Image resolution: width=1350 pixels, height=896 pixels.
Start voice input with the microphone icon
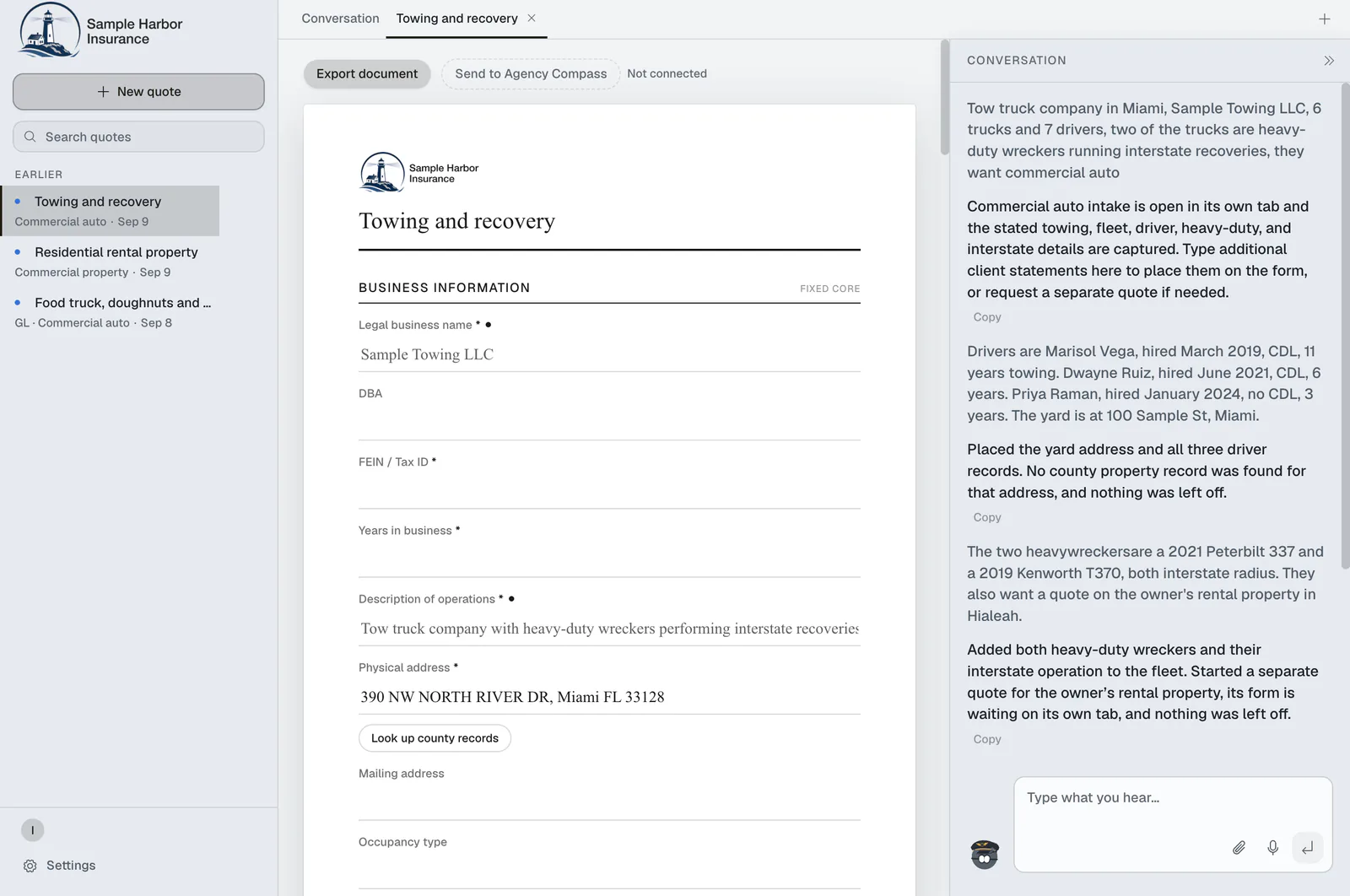1273,848
